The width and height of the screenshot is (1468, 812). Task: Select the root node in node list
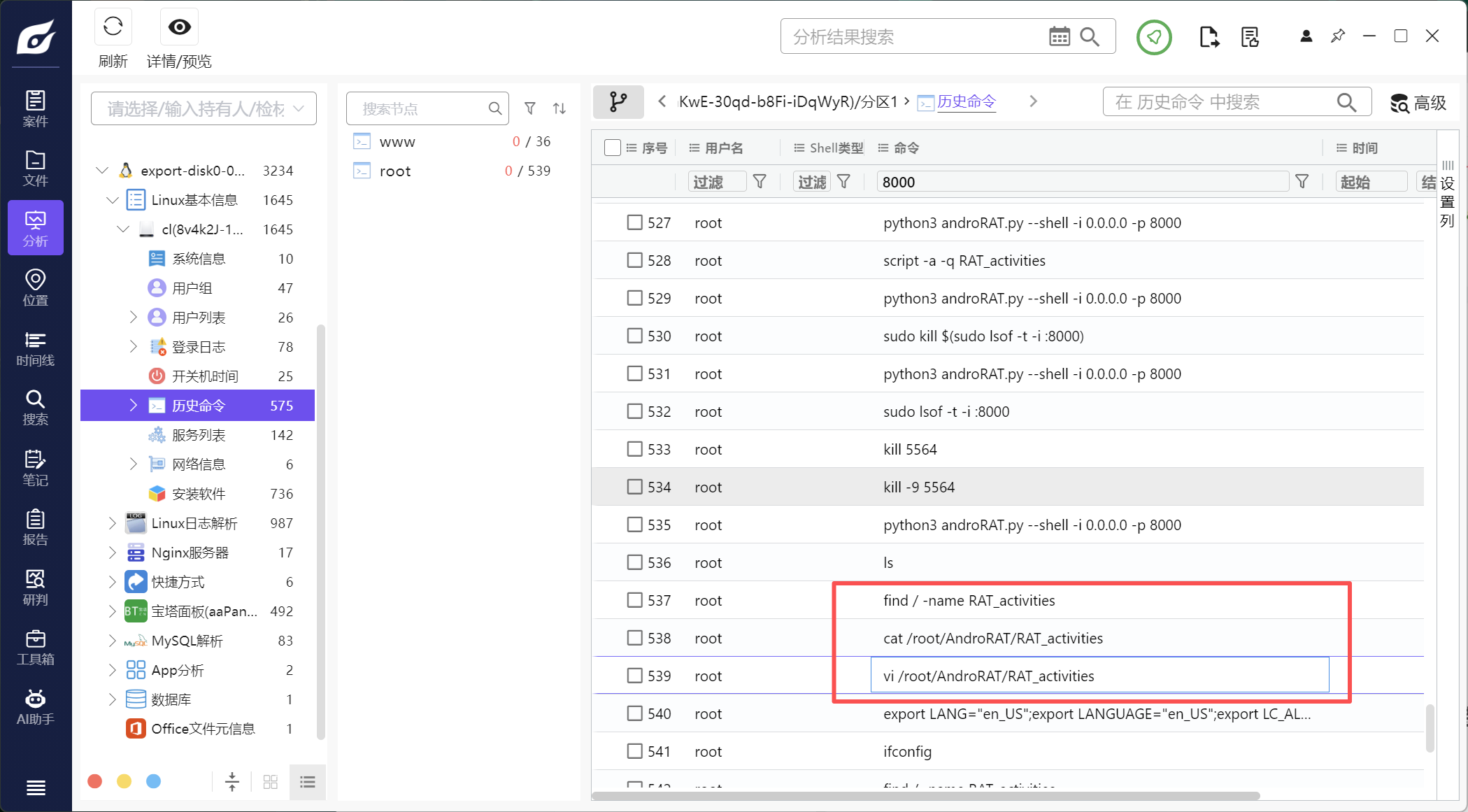[395, 171]
